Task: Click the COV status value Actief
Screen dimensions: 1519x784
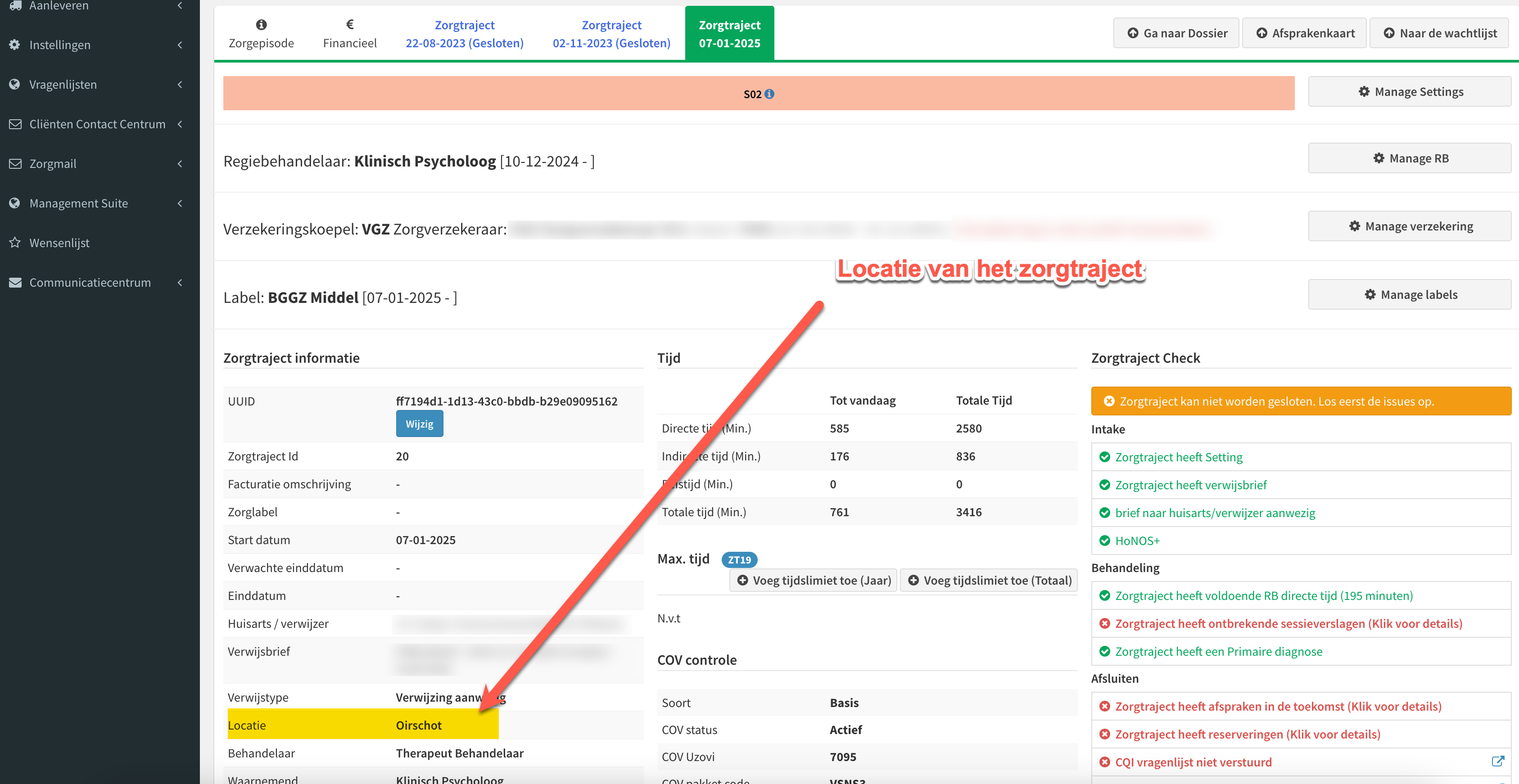Action: click(x=845, y=729)
